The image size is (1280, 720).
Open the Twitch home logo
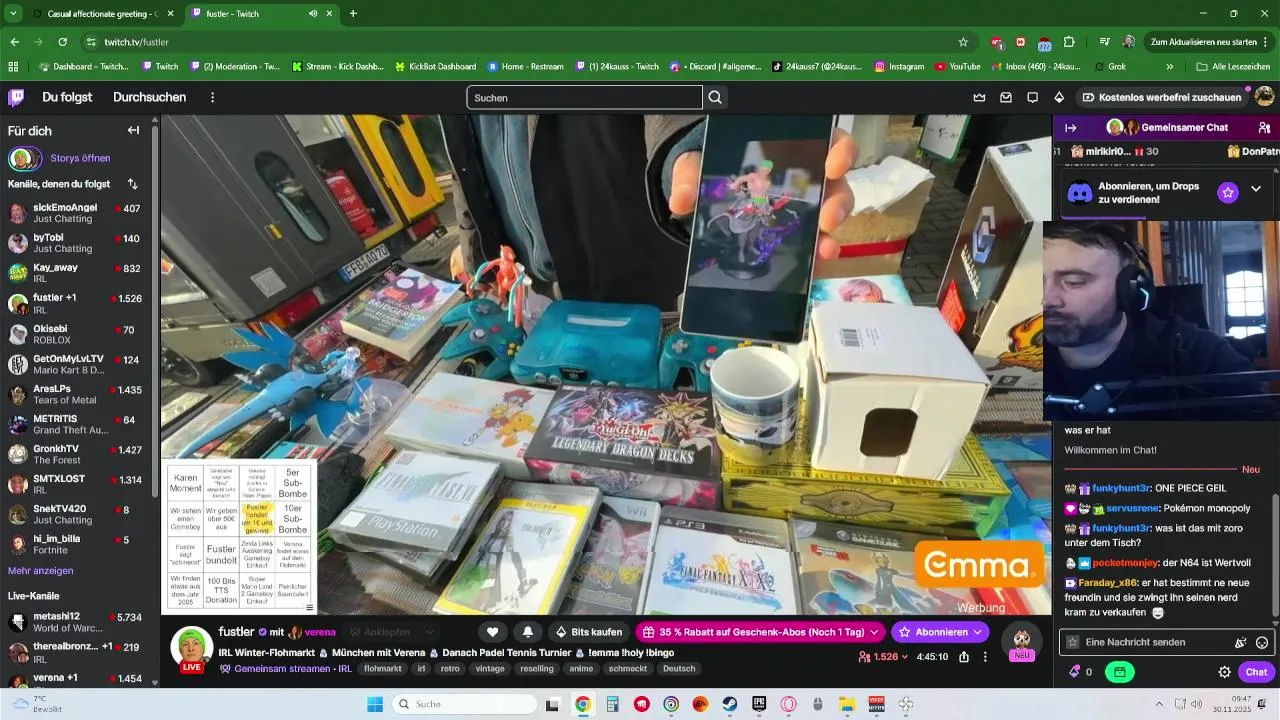[x=16, y=97]
